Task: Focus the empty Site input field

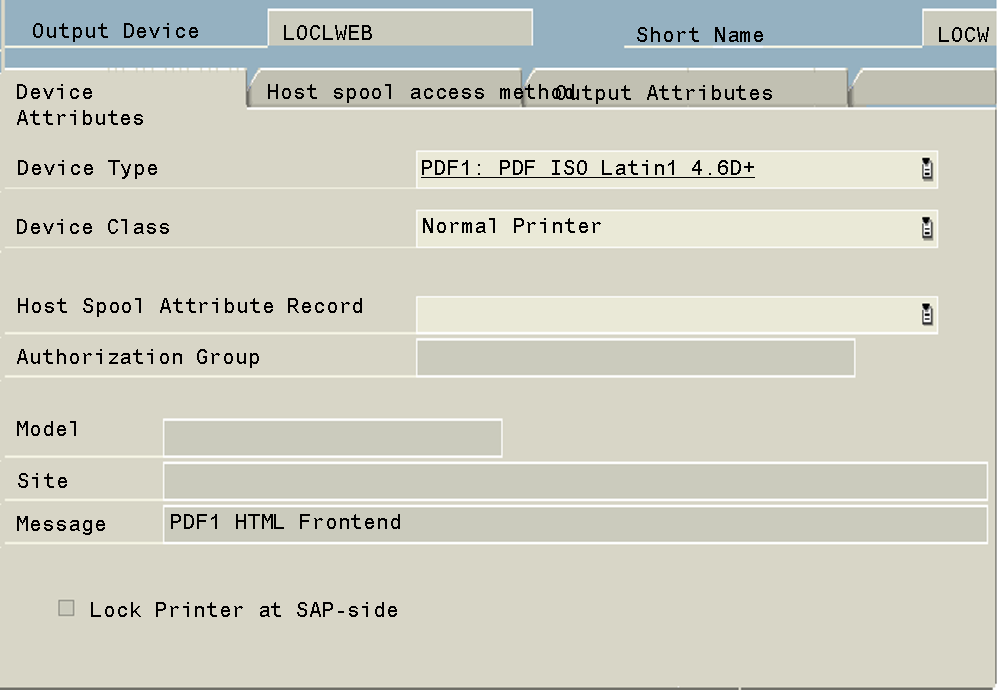Action: pyautogui.click(x=574, y=481)
